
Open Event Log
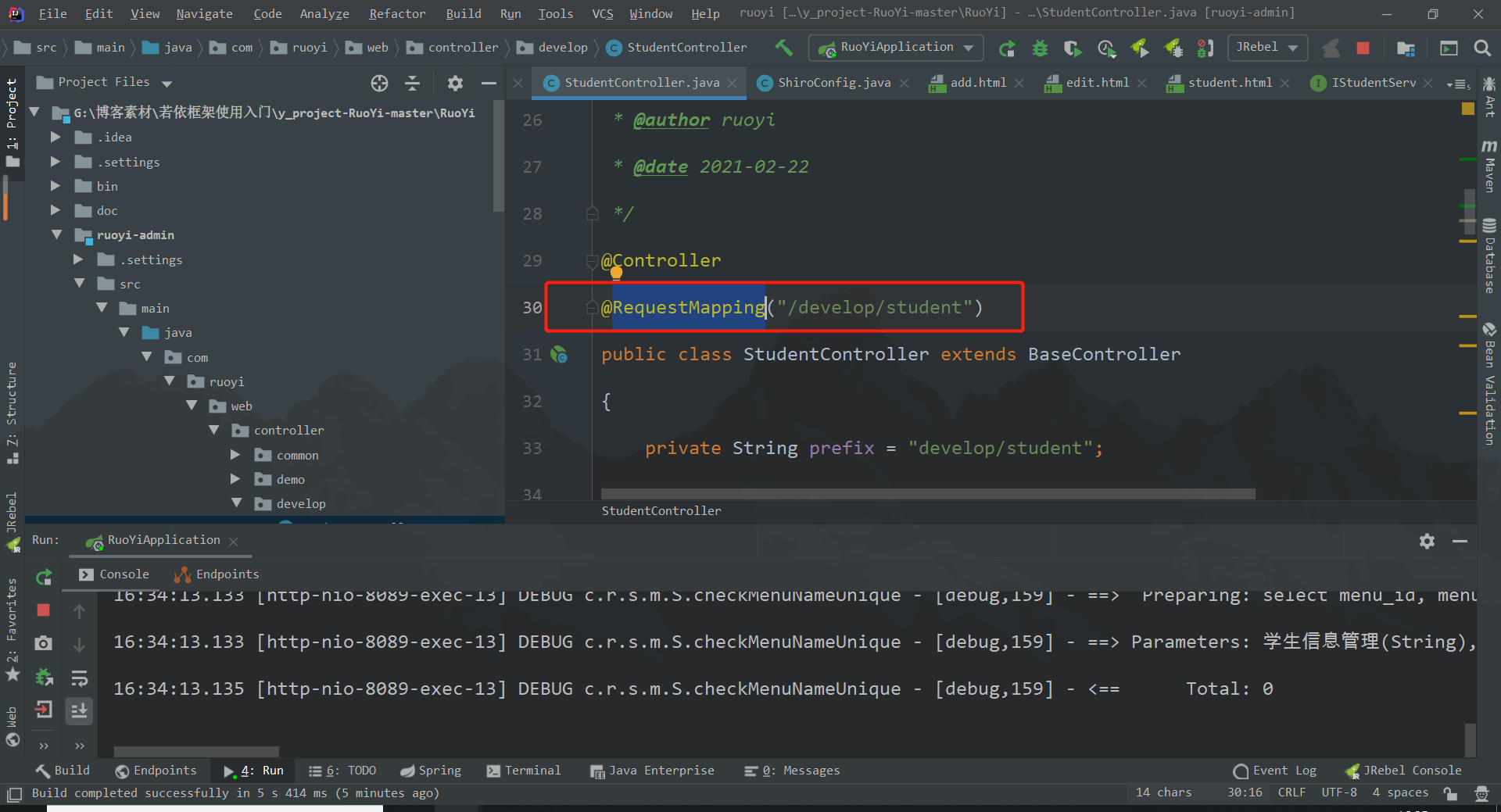[x=1274, y=771]
